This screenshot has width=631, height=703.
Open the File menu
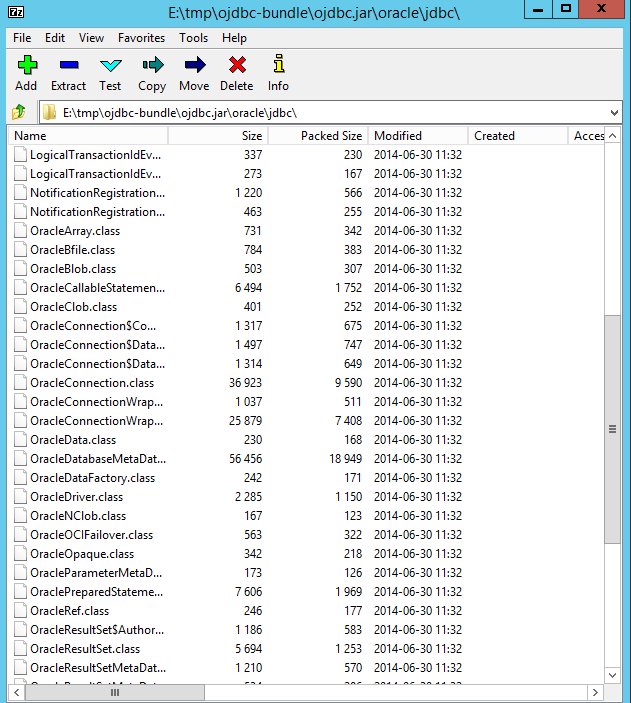22,38
